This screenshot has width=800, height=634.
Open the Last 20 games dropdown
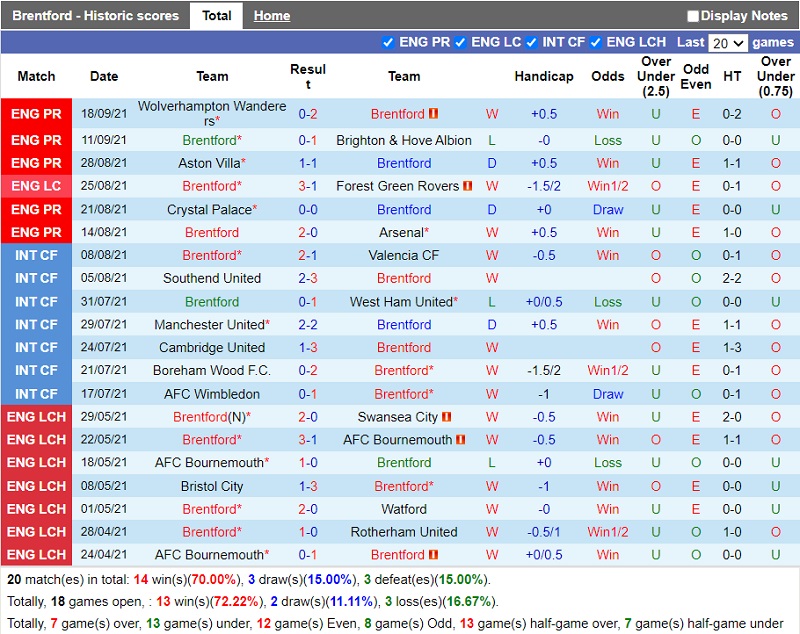(x=727, y=43)
